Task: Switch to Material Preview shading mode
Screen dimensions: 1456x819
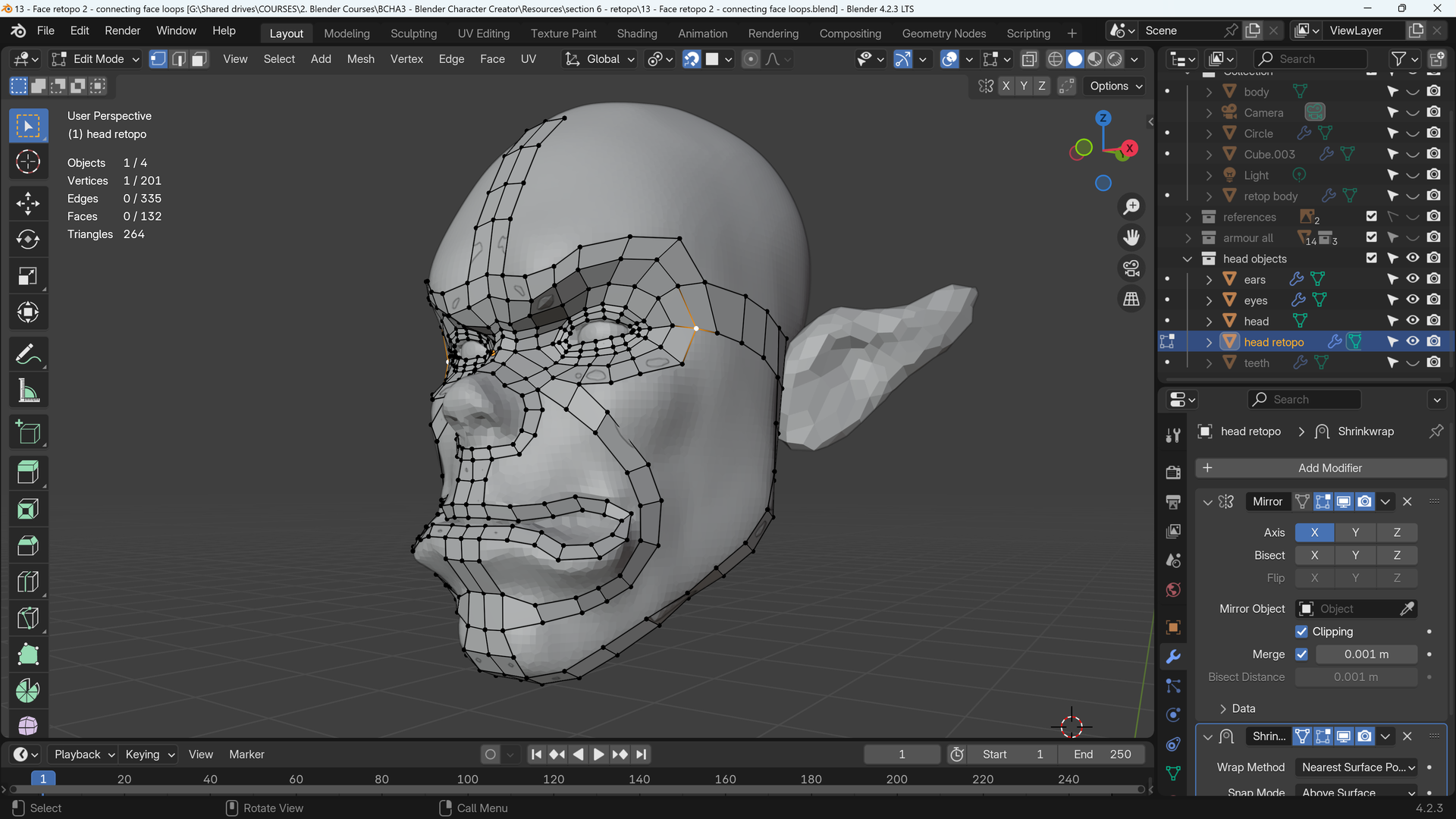Action: point(1094,58)
